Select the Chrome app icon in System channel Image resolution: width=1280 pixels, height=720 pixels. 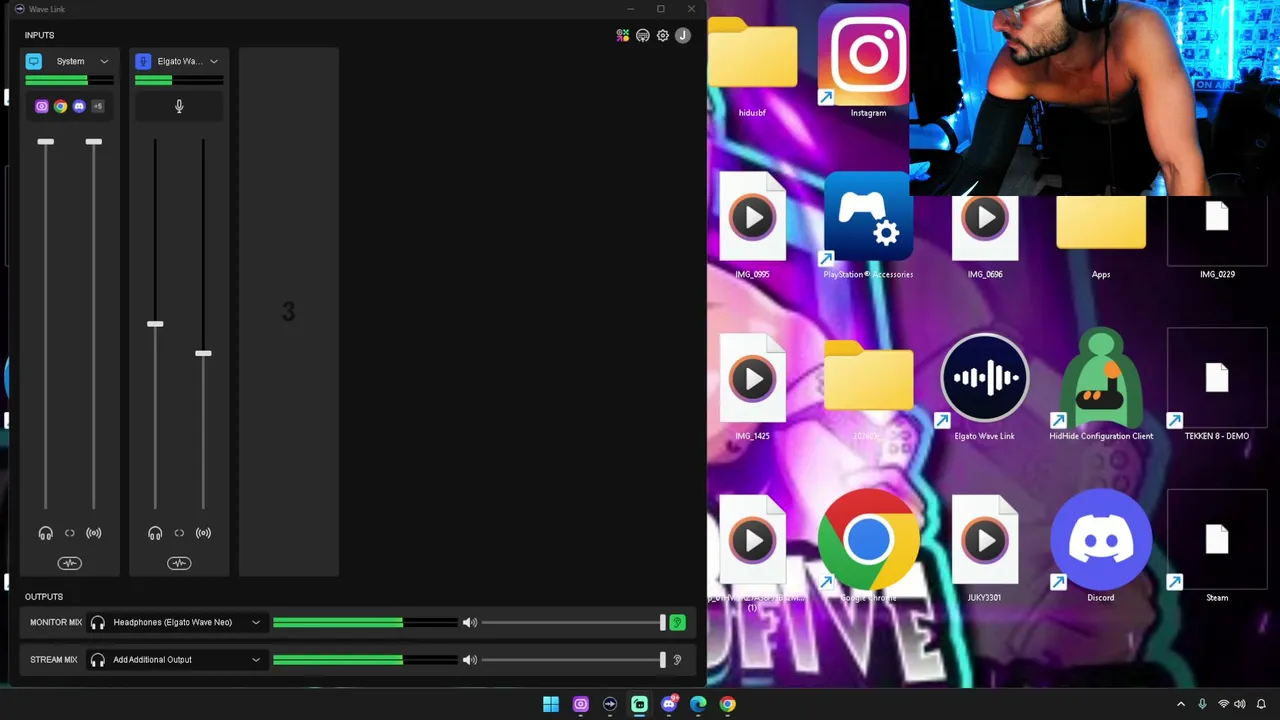(x=60, y=106)
